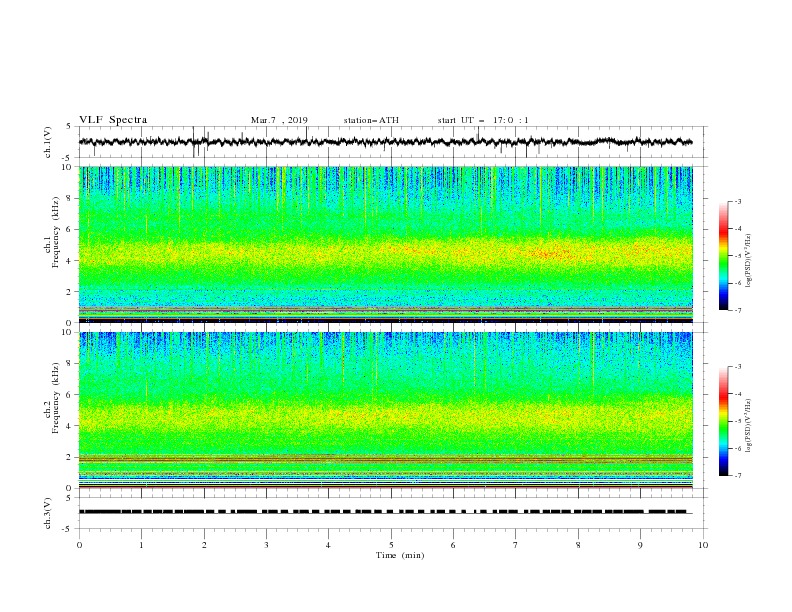Click time axis tick label "0"
Viewport: 792px width, 612px height.
click(x=79, y=545)
